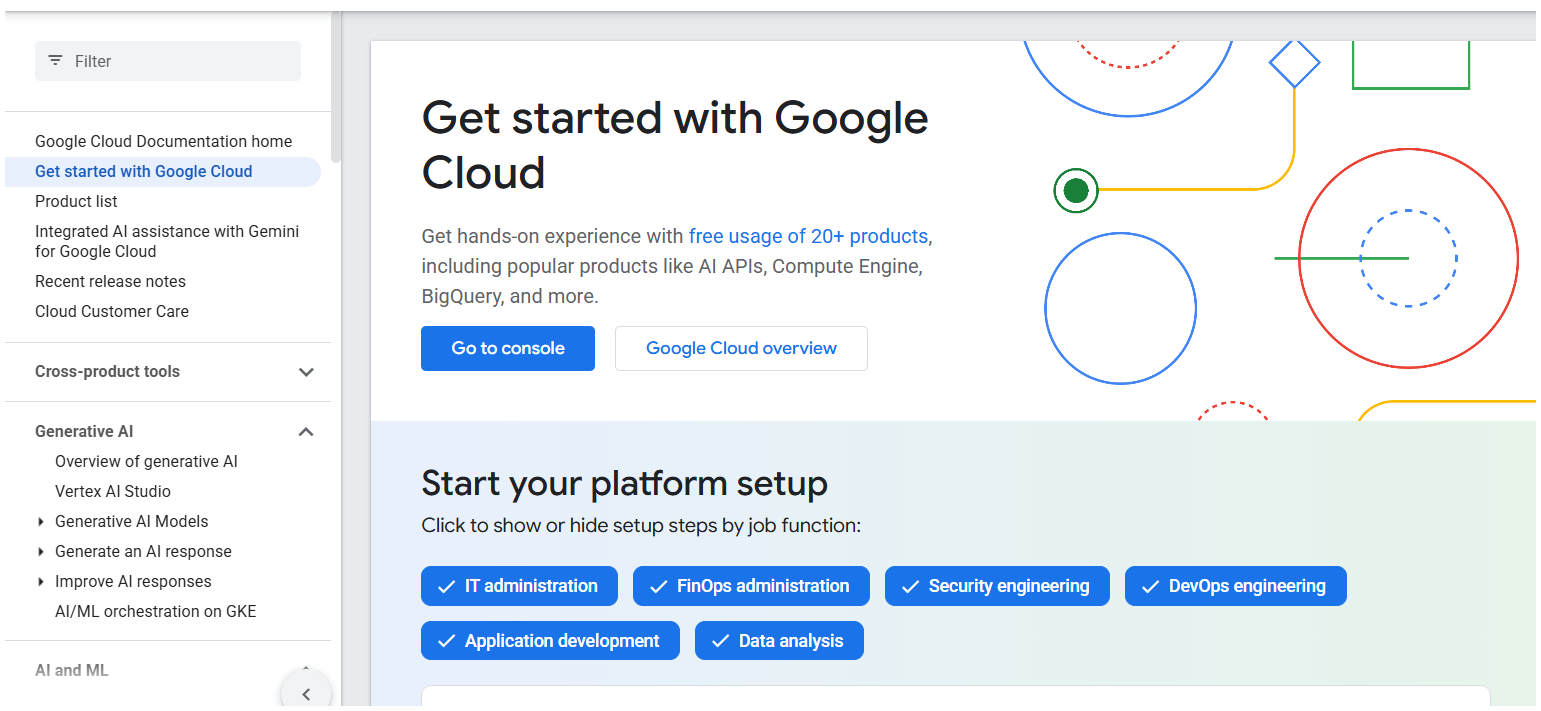This screenshot has width=1541, height=711.
Task: Open AI/ML orchestration on GKE
Action: pyautogui.click(x=156, y=611)
